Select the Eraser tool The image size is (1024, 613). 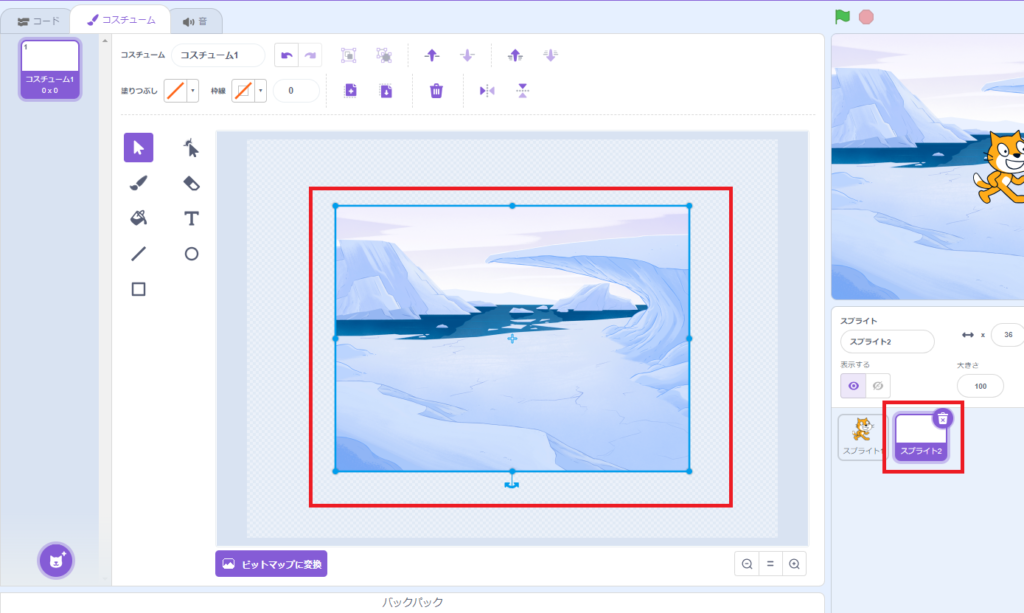tap(192, 183)
